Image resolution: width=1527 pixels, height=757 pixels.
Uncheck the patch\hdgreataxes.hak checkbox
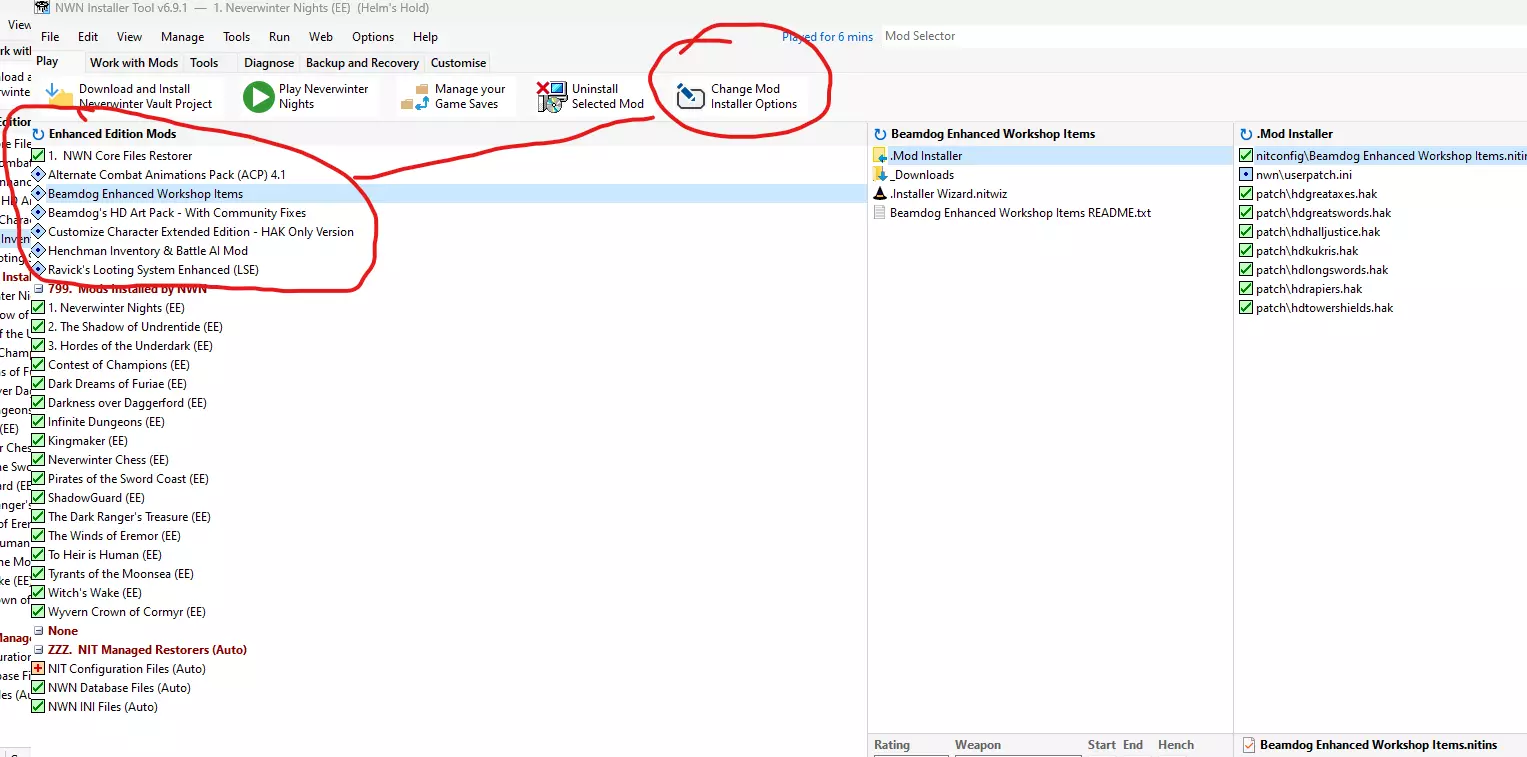(x=1246, y=194)
